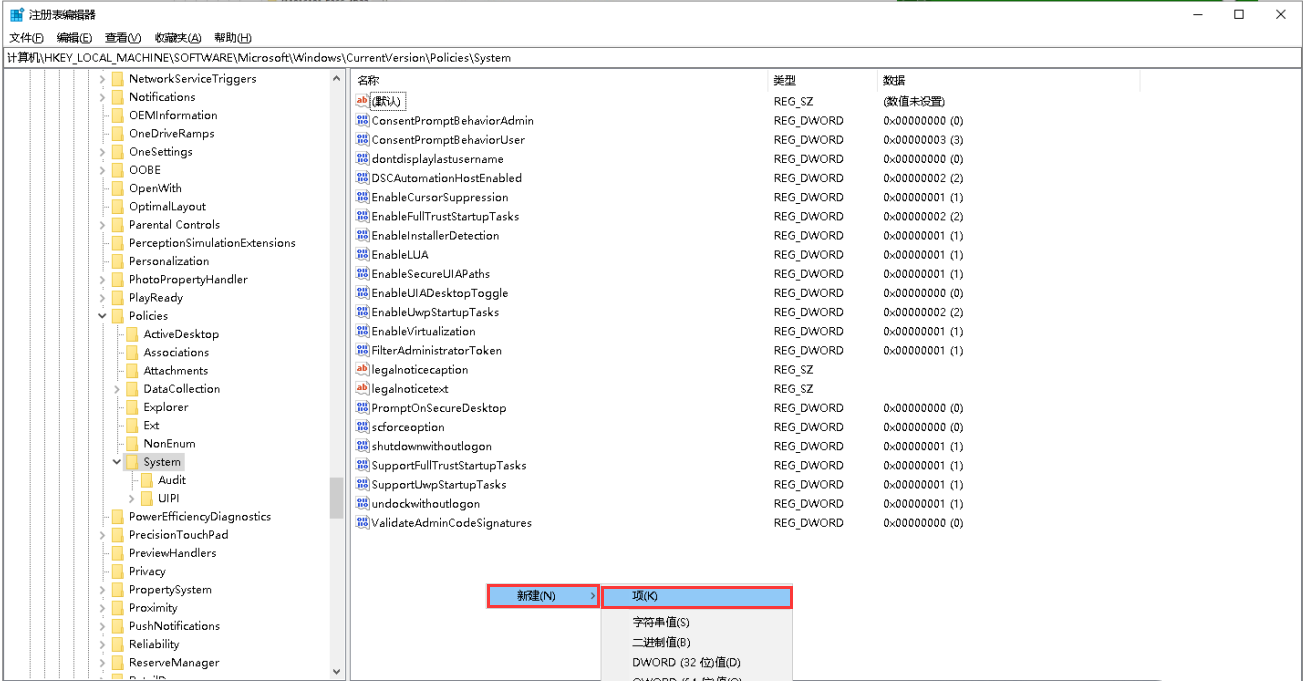The height and width of the screenshot is (681, 1305).
Task: Select 新建(N) in the context menu
Action: pos(543,596)
